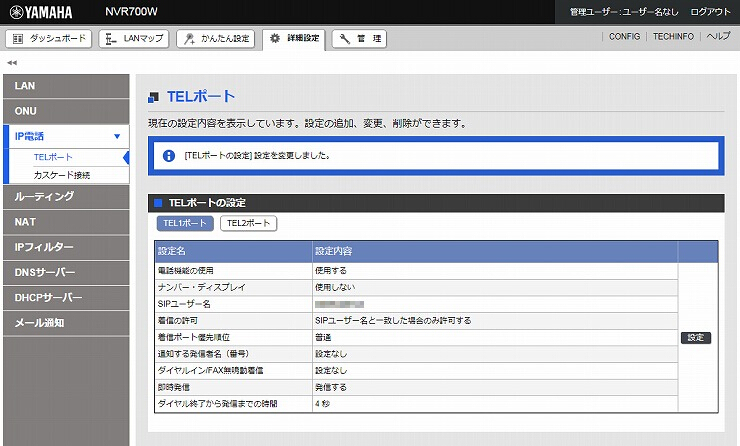The height and width of the screenshot is (446, 740).
Task: Click the info icon in the notification box
Action: [168, 156]
